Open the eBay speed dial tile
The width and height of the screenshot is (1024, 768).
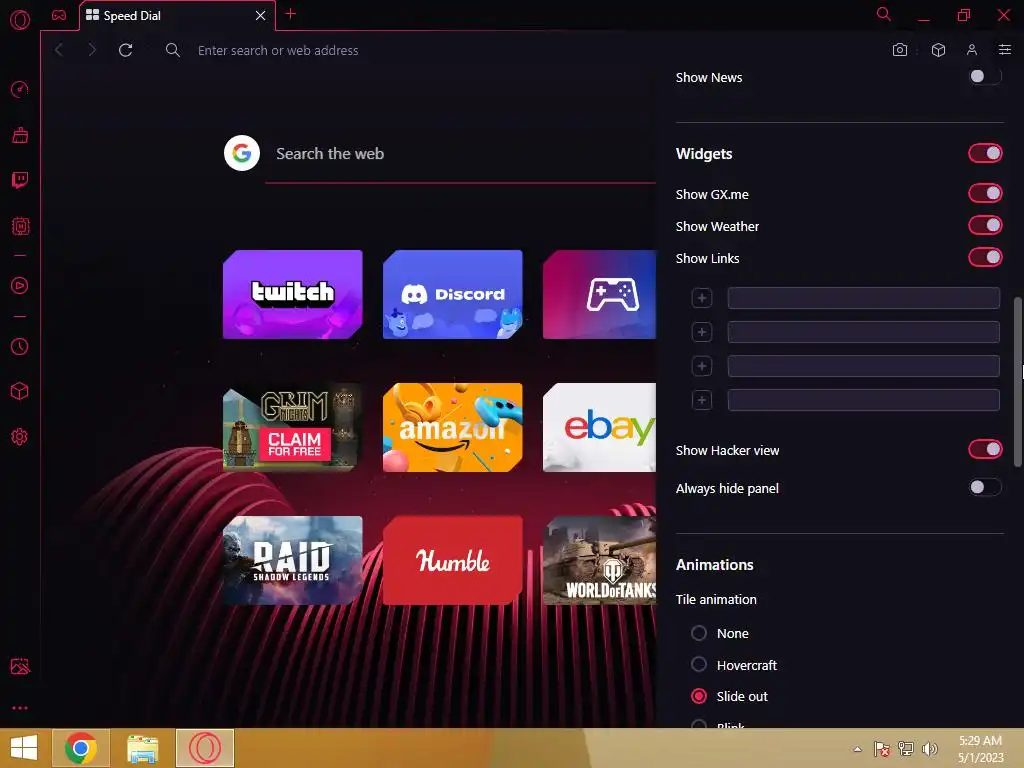click(x=600, y=427)
